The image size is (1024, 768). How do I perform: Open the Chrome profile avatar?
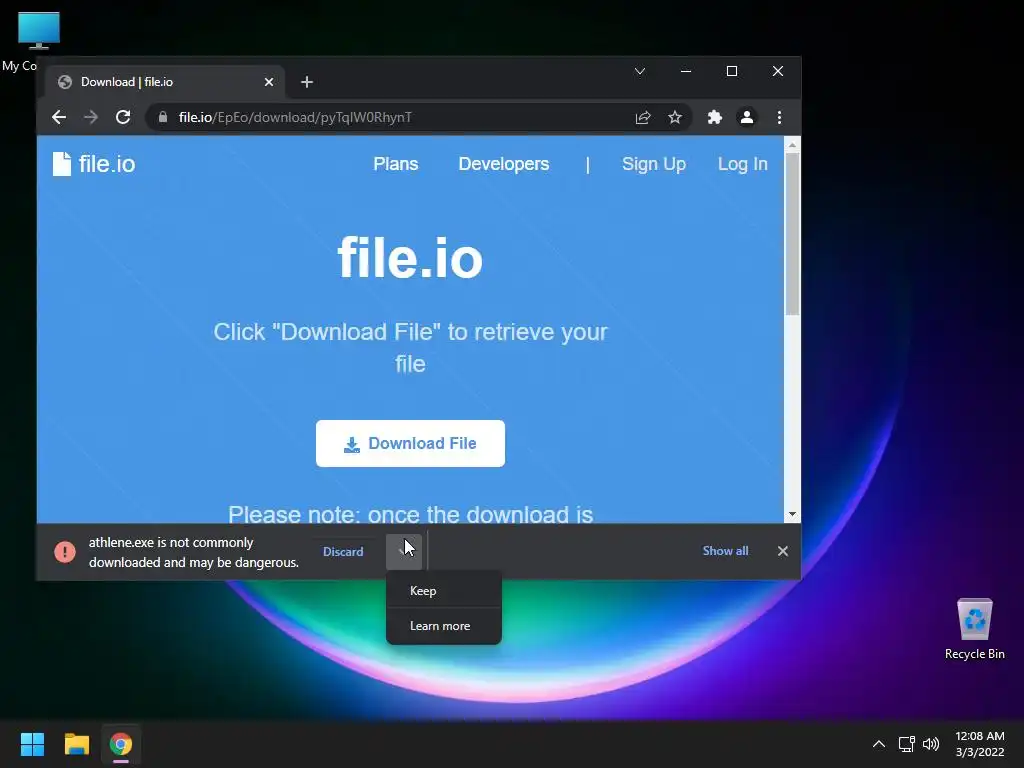pyautogui.click(x=746, y=118)
